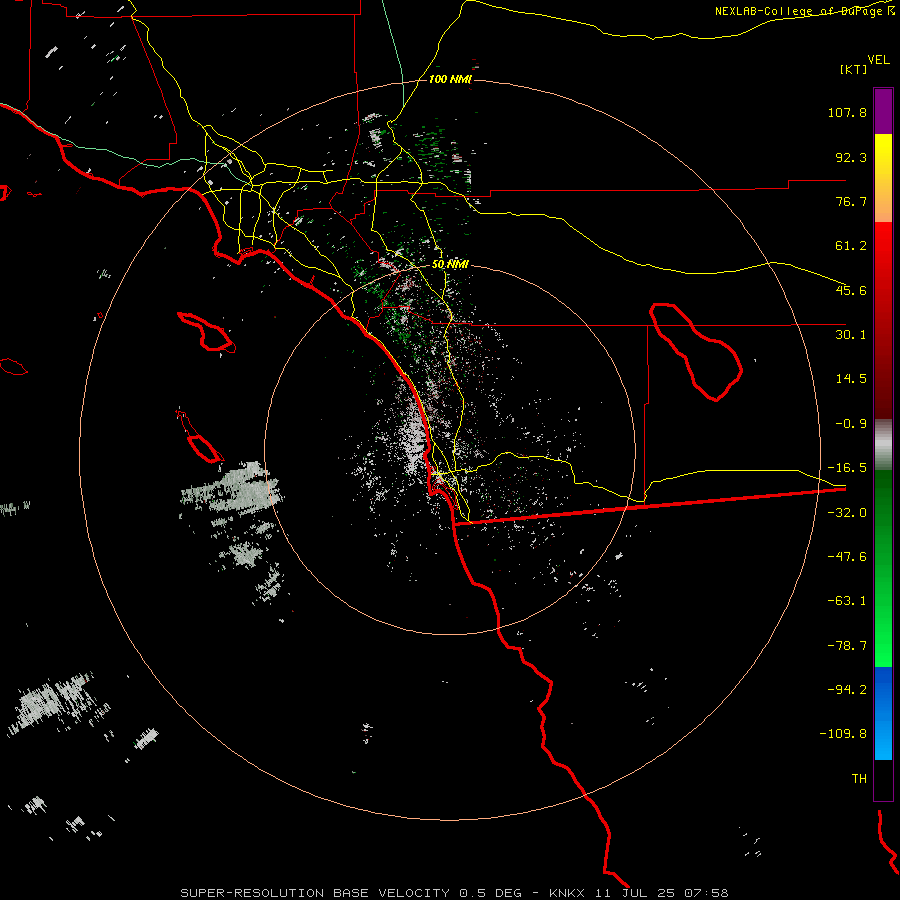Select the -0.9 legend value
The height and width of the screenshot is (900, 900).
click(851, 424)
